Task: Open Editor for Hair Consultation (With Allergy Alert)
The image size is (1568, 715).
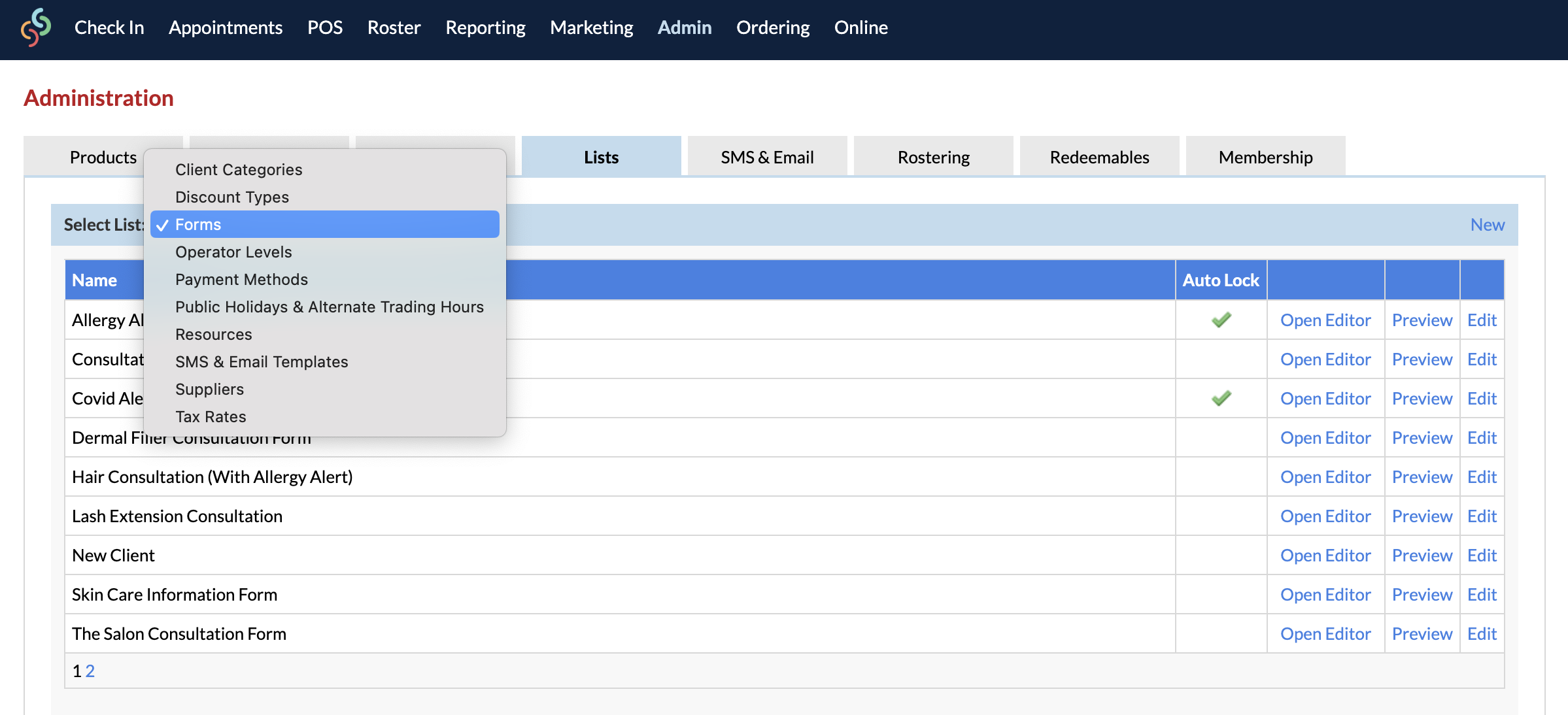Action: (x=1325, y=476)
